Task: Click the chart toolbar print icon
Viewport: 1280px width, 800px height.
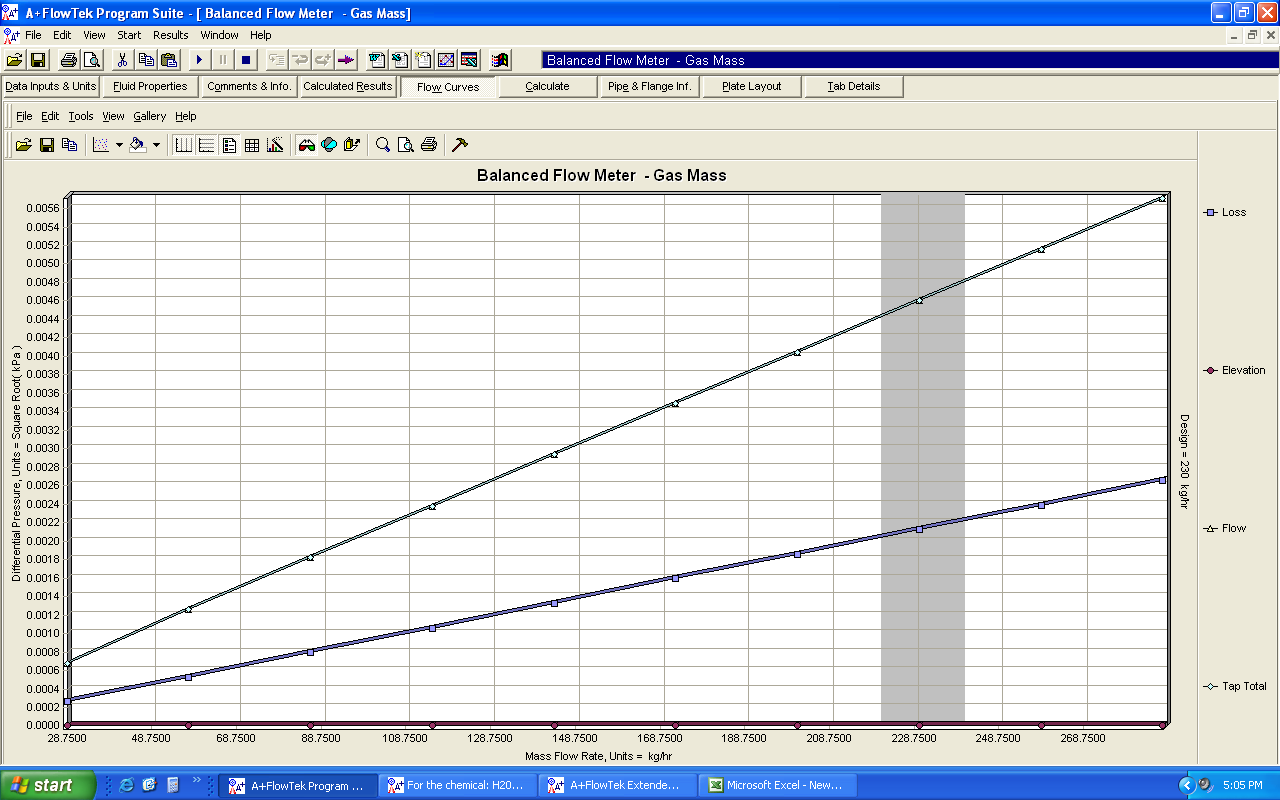Action: pos(429,145)
